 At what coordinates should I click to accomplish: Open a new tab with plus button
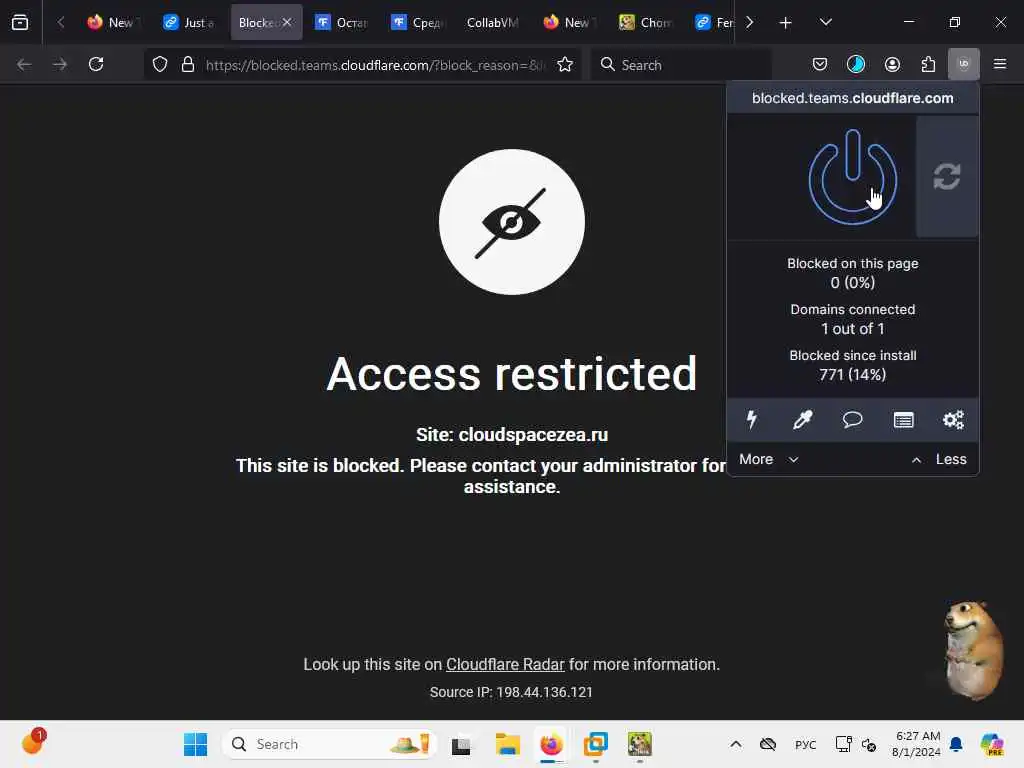tap(786, 23)
